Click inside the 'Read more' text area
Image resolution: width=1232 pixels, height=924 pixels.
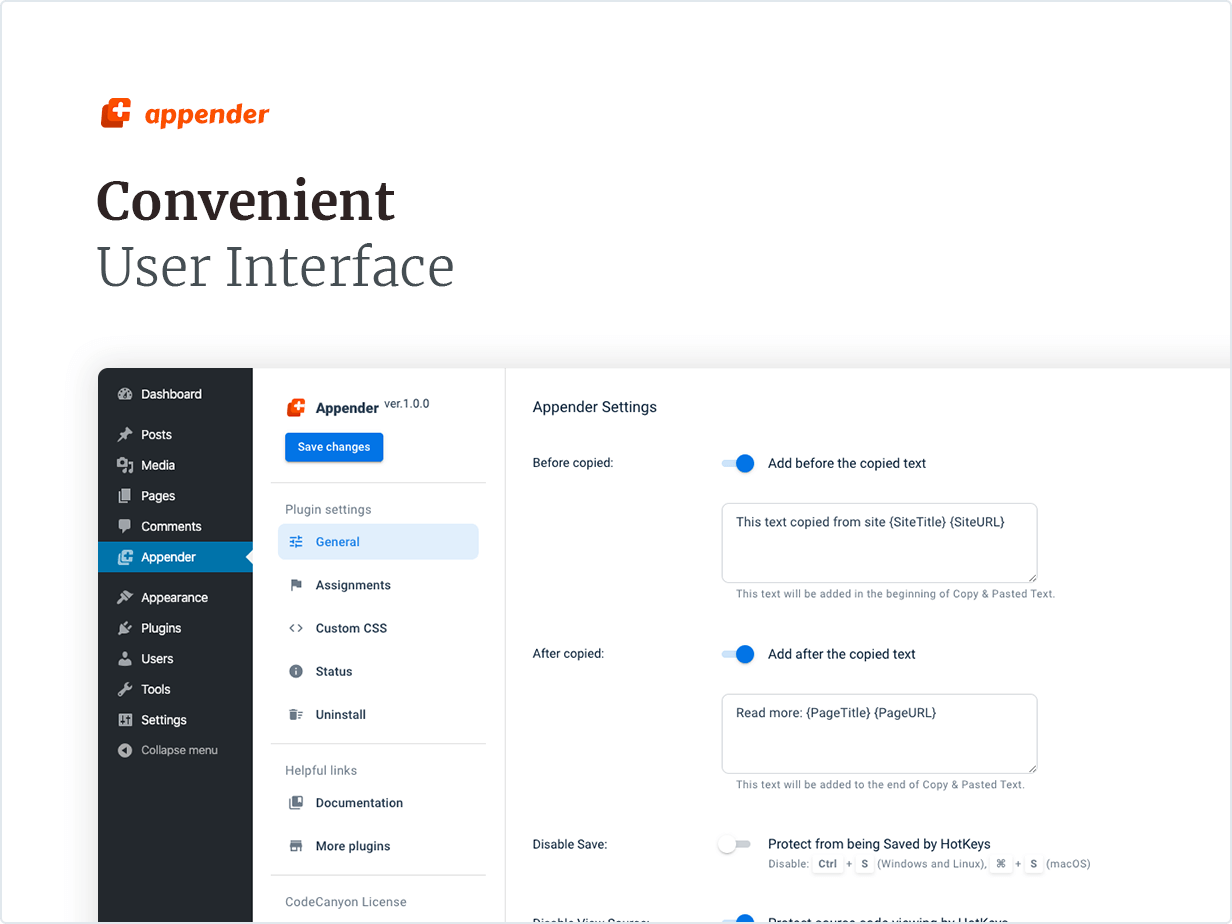[x=878, y=733]
